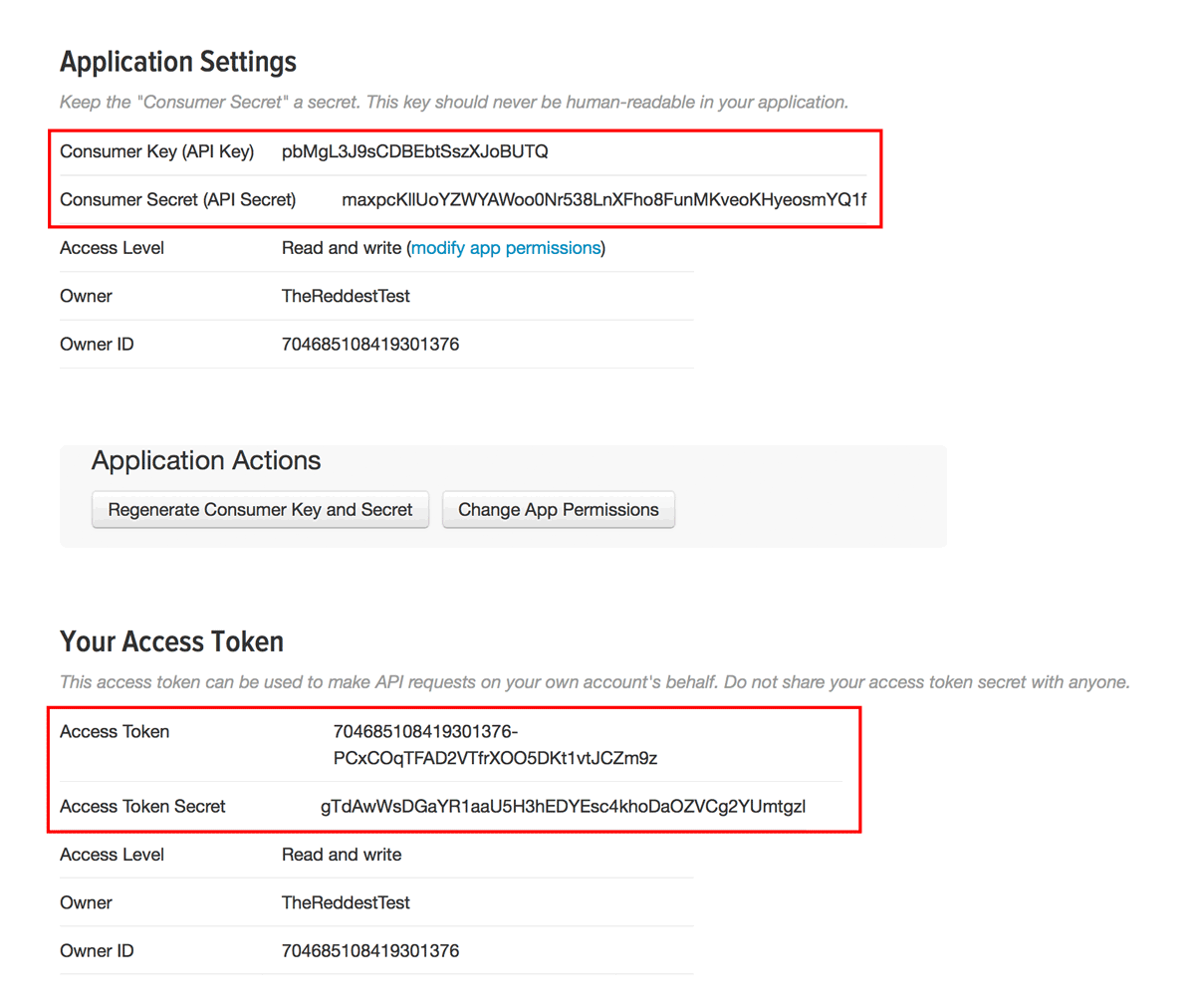Click the Consumer Secret (API Secret) label
This screenshot has height=1008, width=1195.
177,200
